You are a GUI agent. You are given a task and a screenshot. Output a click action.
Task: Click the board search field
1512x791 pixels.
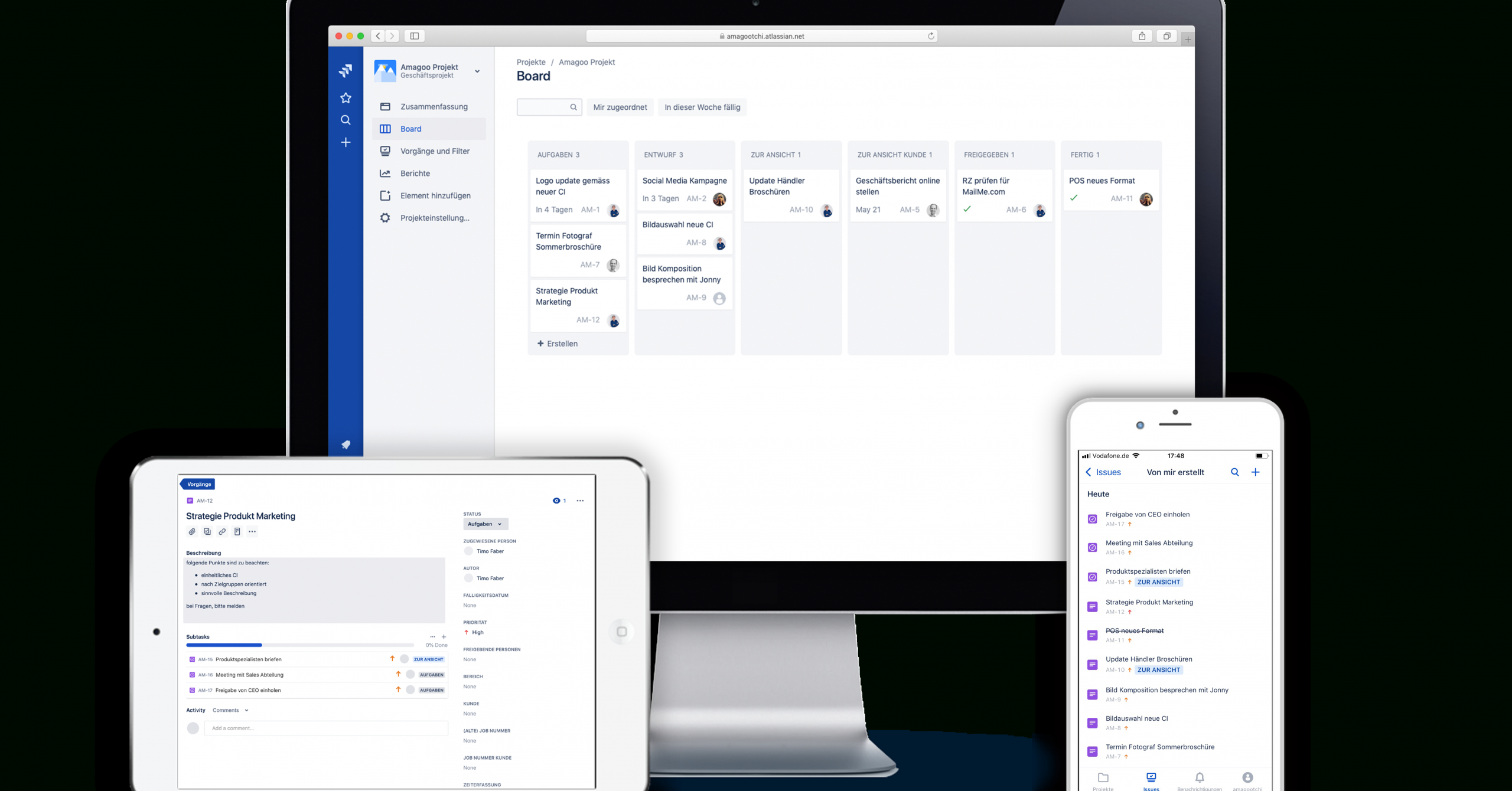click(x=549, y=107)
